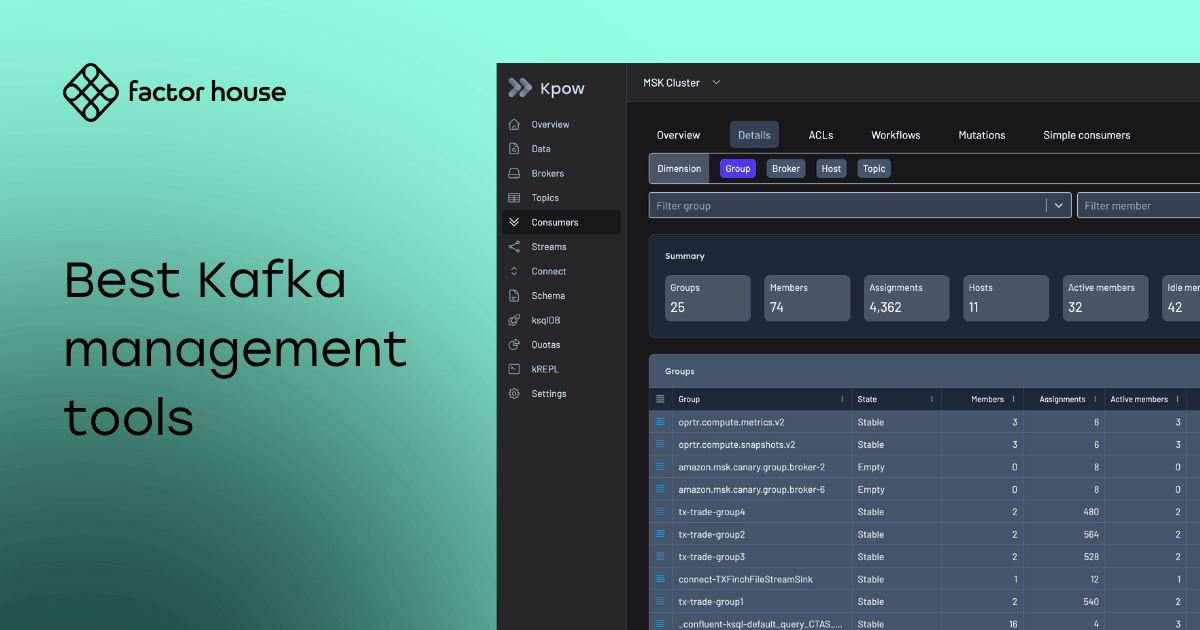1200x630 pixels.
Task: Switch to the ACLs tab
Action: 821,135
